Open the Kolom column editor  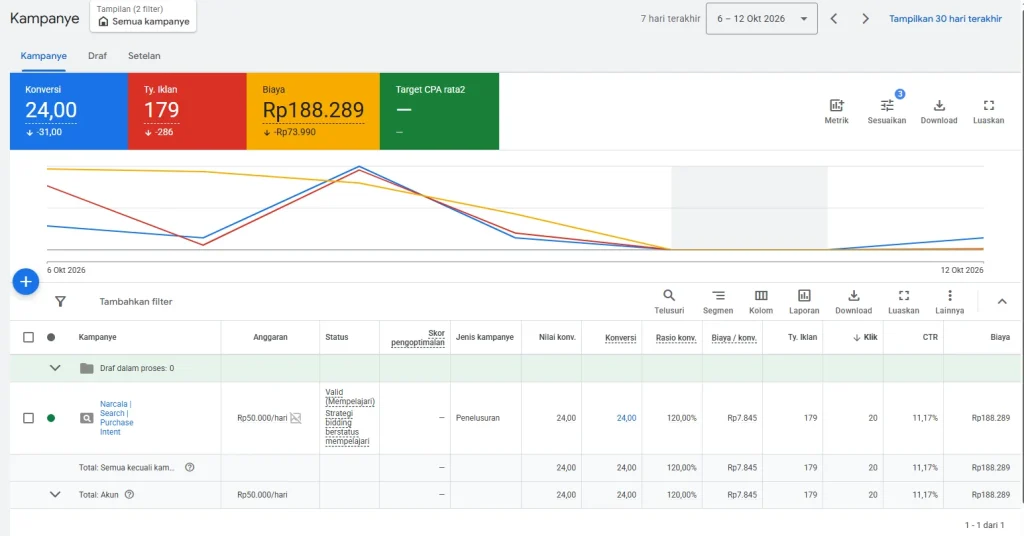[x=761, y=302]
